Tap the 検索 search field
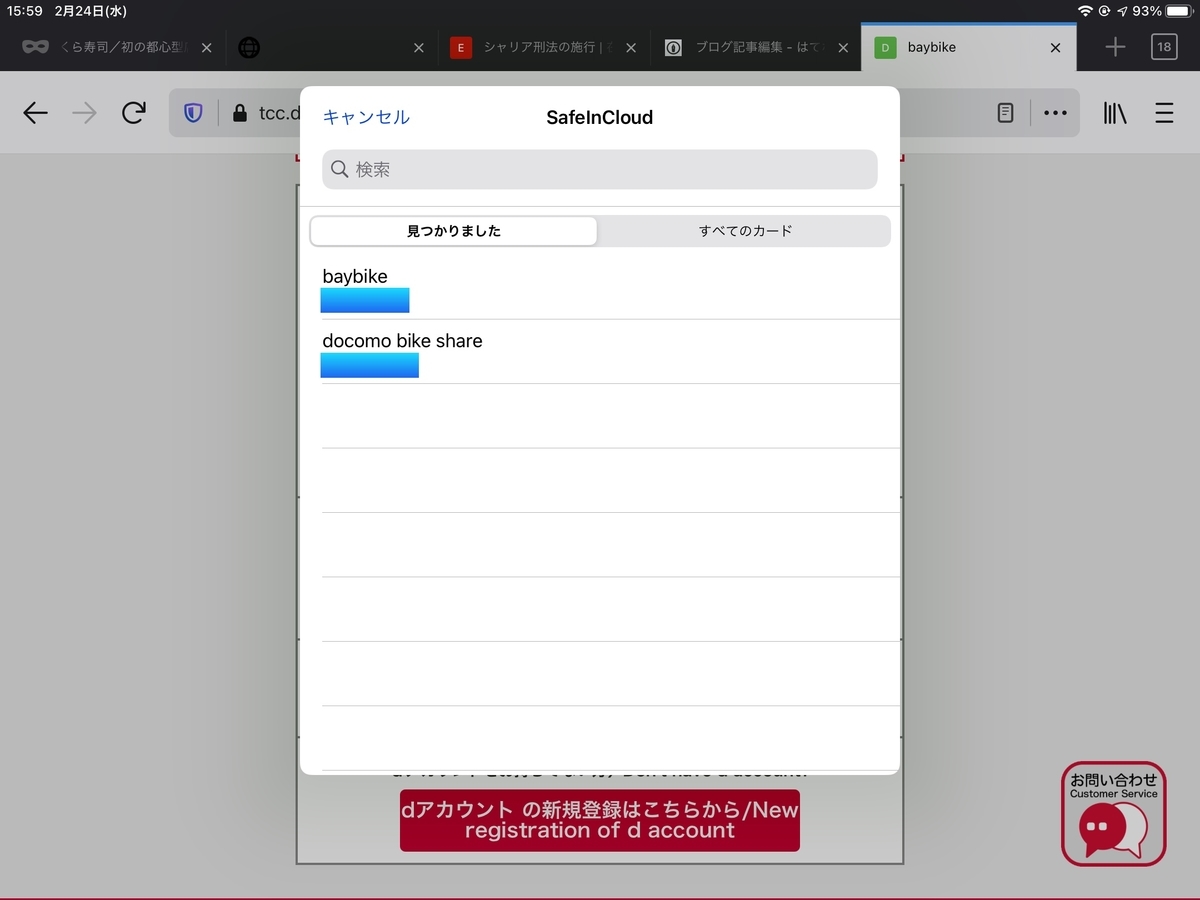This screenshot has height=900, width=1200. (x=600, y=169)
